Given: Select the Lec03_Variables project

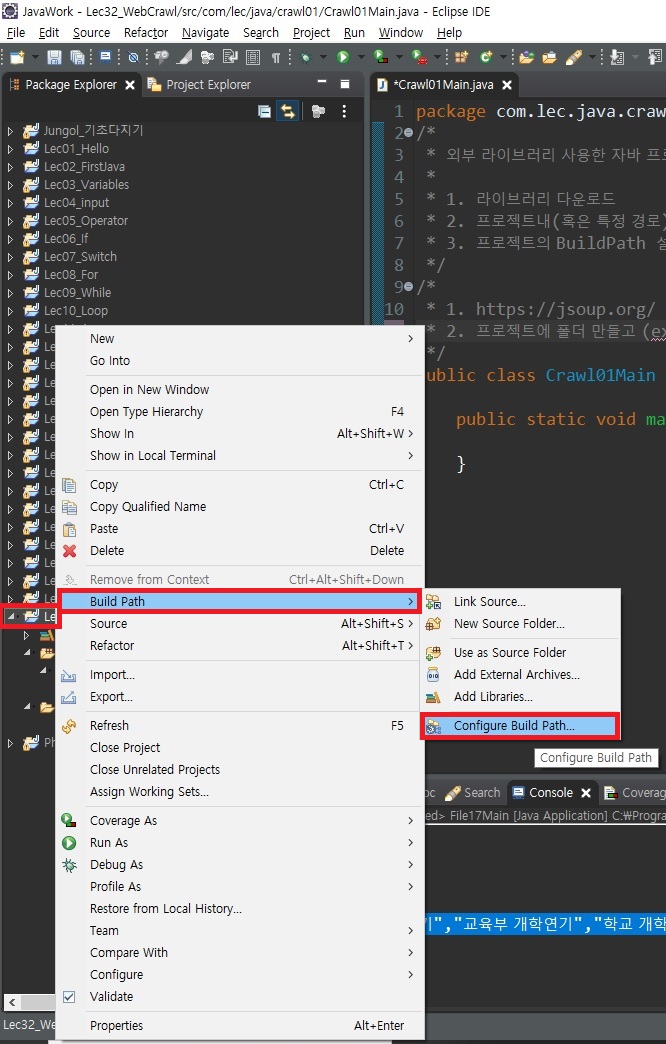Looking at the screenshot, I should coord(86,184).
